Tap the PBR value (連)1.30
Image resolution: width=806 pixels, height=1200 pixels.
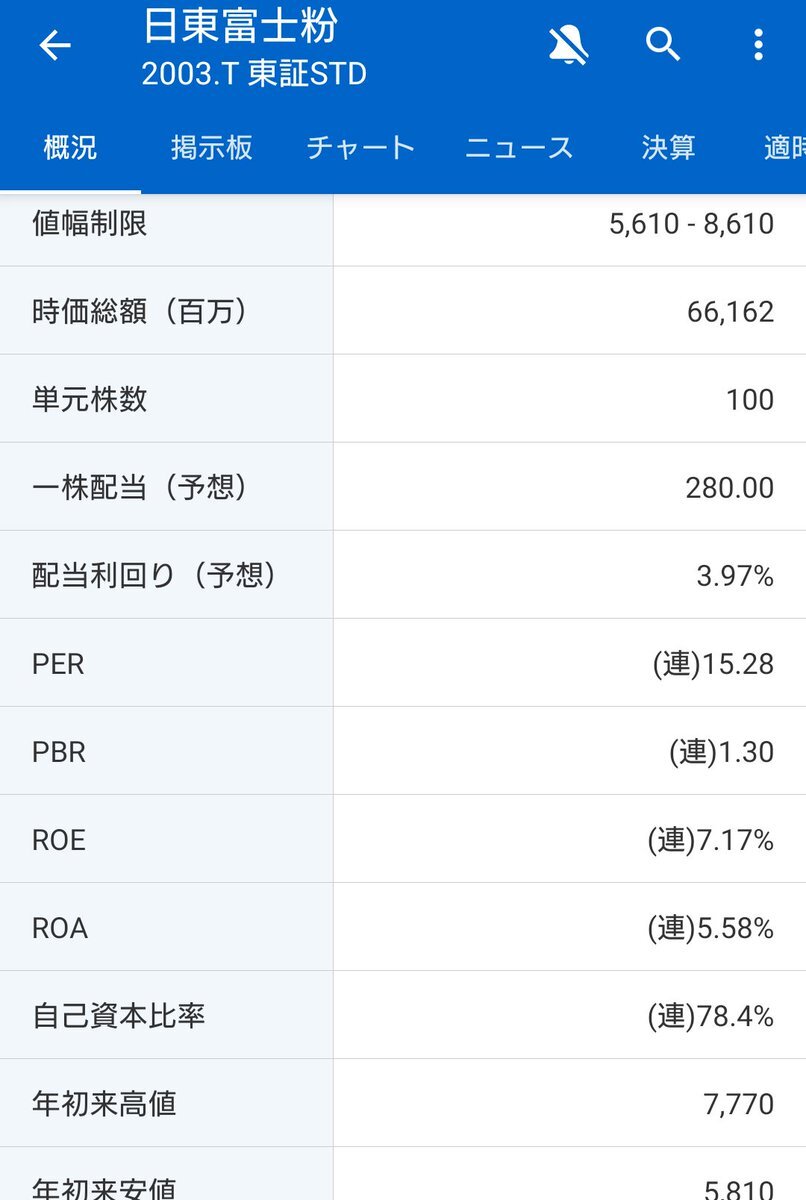pyautogui.click(x=721, y=752)
